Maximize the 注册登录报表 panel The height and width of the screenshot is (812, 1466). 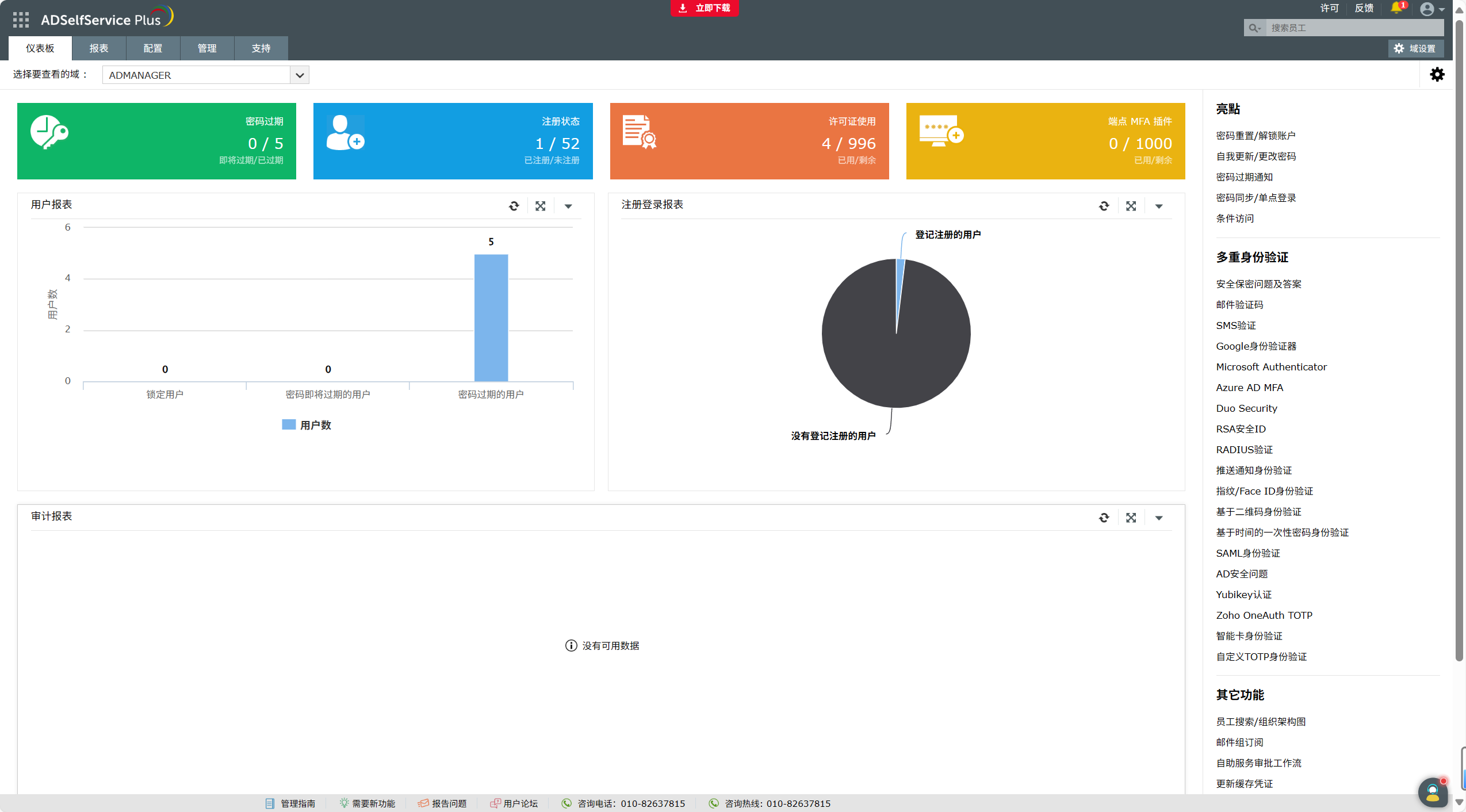coord(1131,206)
